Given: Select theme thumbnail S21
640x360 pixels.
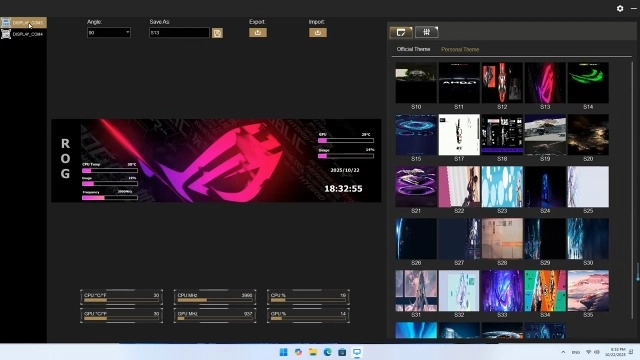Looking at the screenshot, I should 416,187.
